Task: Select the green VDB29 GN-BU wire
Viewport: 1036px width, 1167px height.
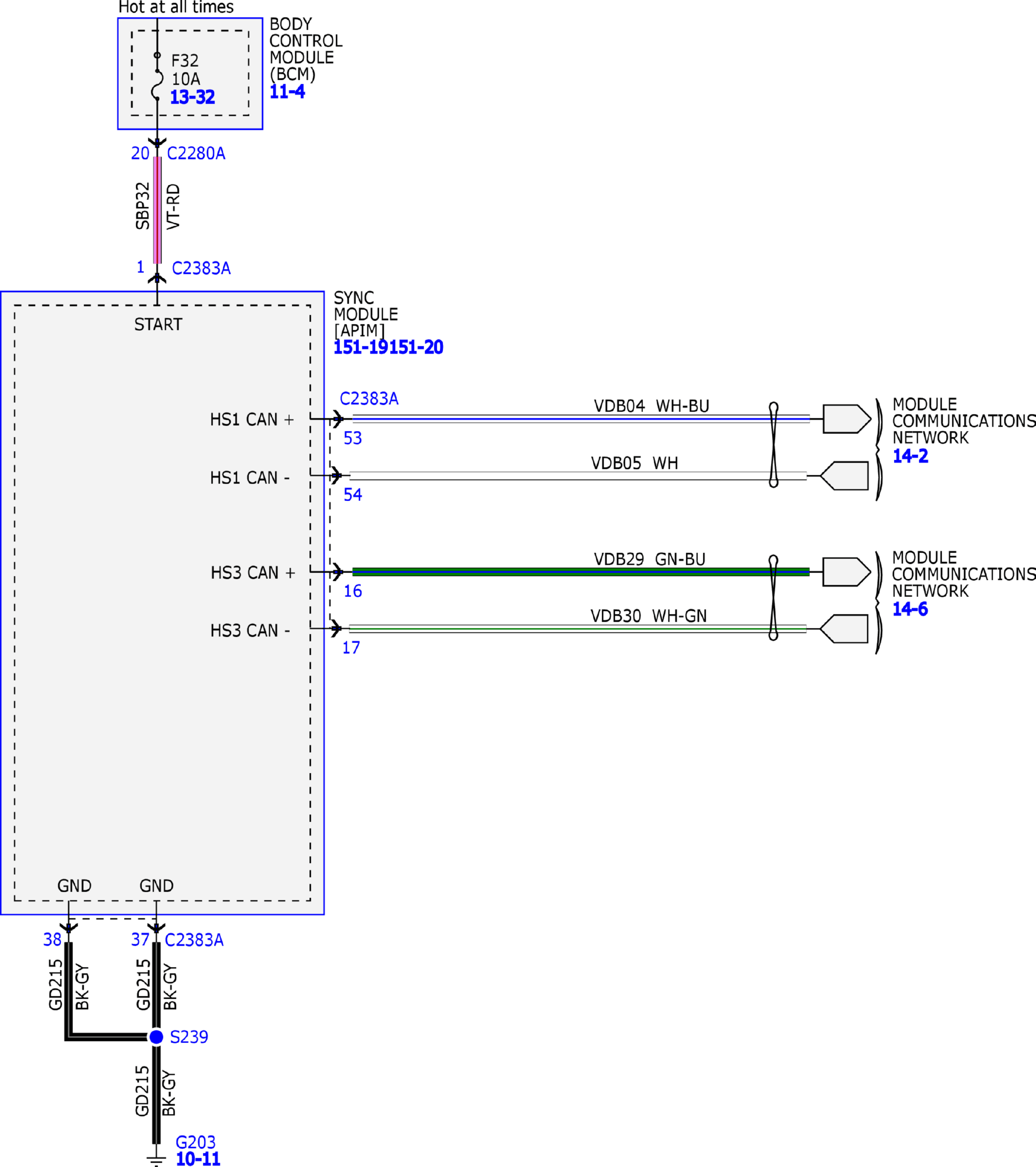Action: tap(571, 572)
